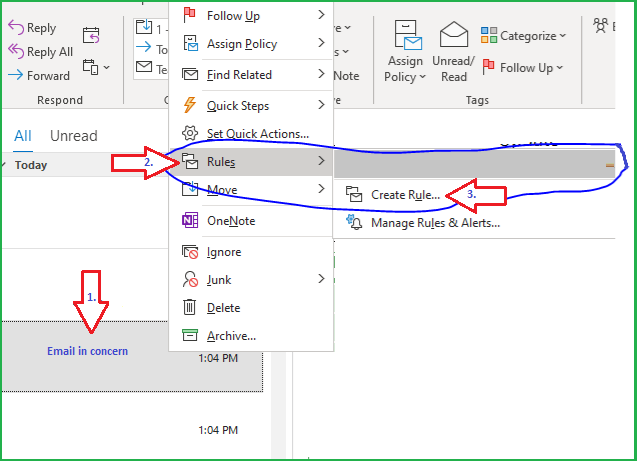Expand the Assign Policy submenu arrow

321,43
